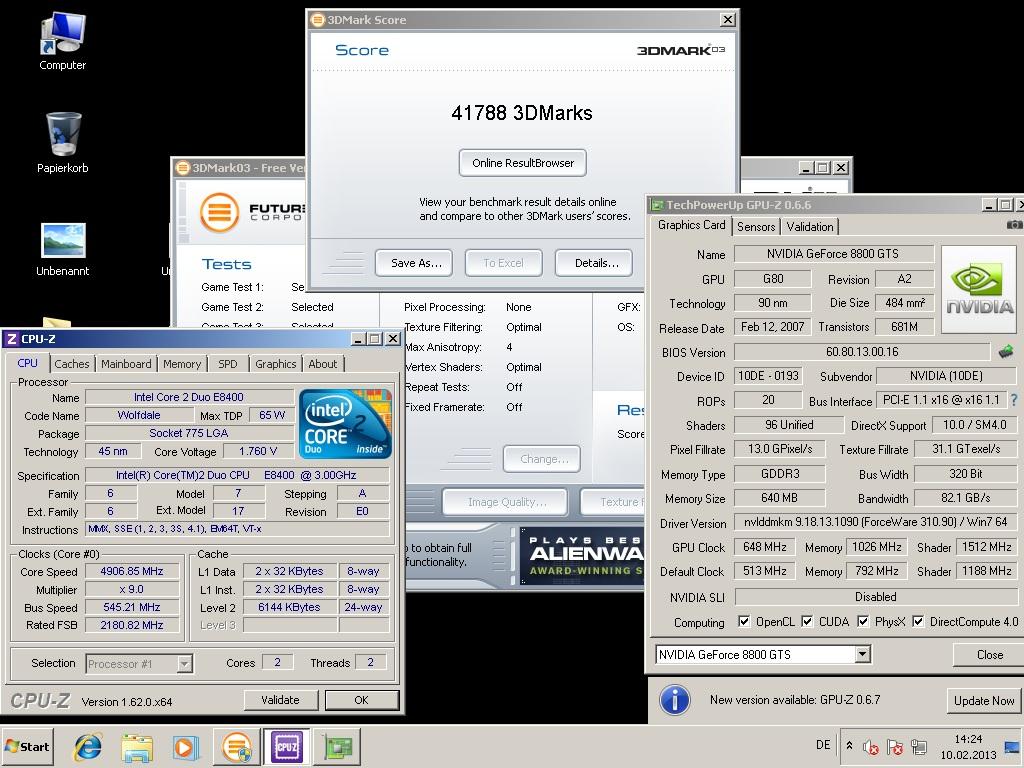The image size is (1024, 768).
Task: Open the Sensors tab in GPU-Z
Action: click(756, 227)
